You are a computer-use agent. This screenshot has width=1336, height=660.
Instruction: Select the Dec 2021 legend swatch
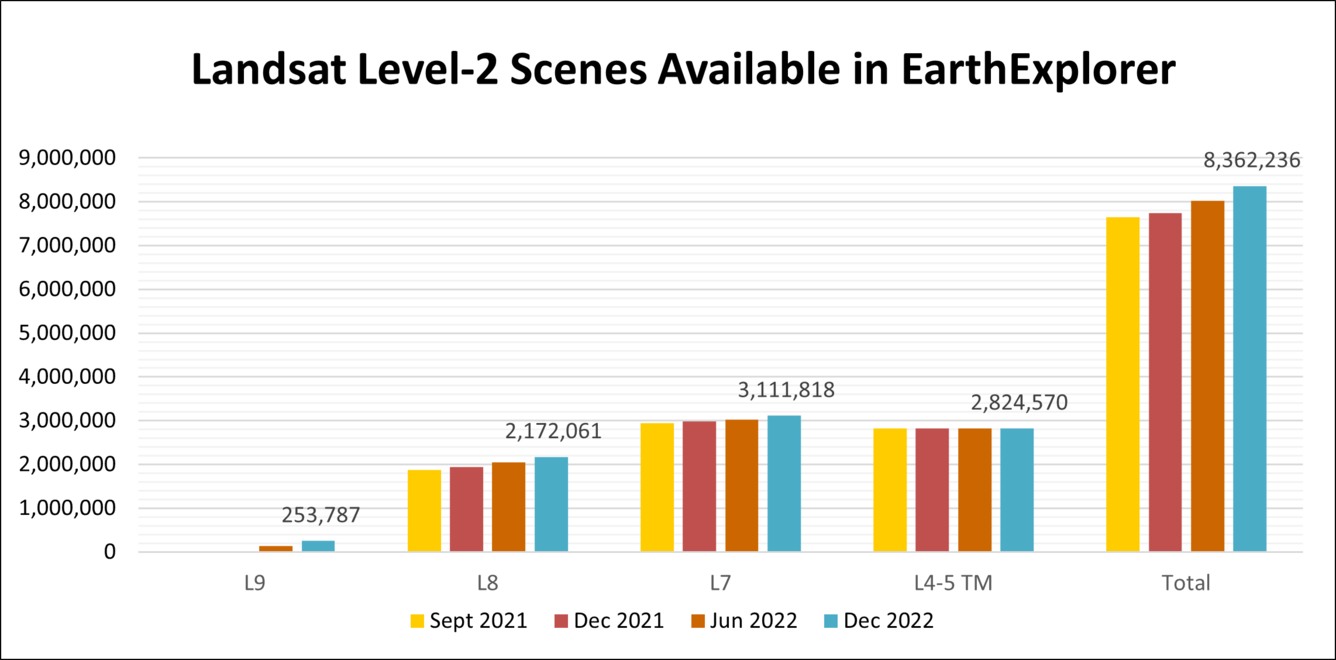point(561,622)
